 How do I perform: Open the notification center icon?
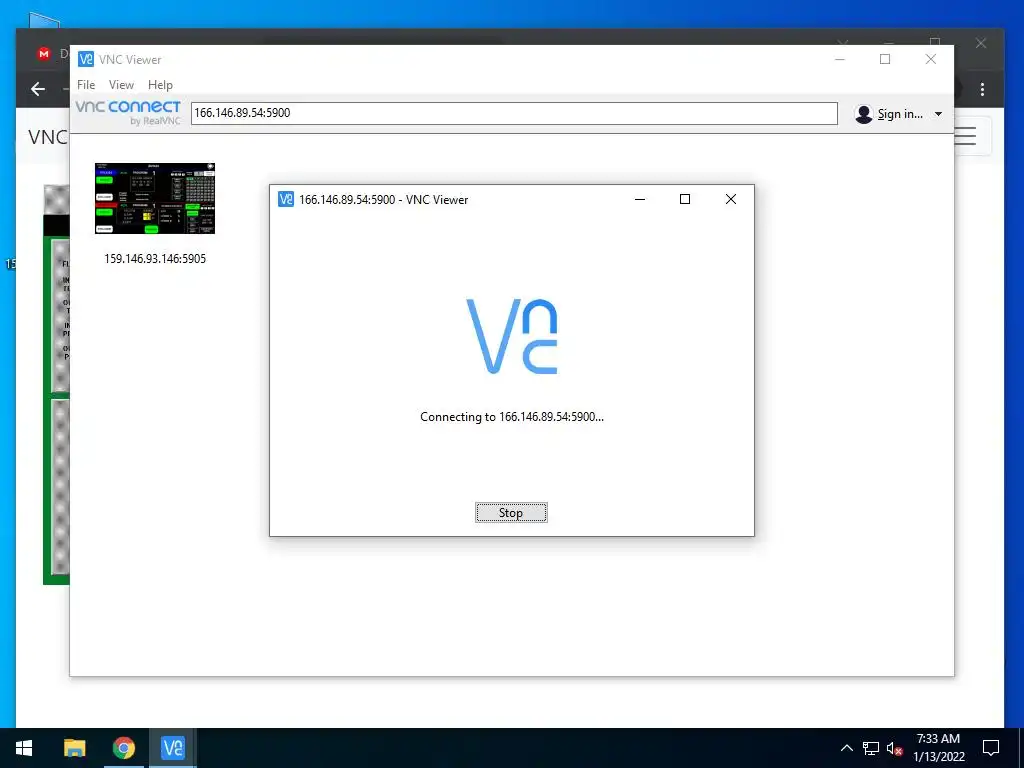pyautogui.click(x=991, y=748)
